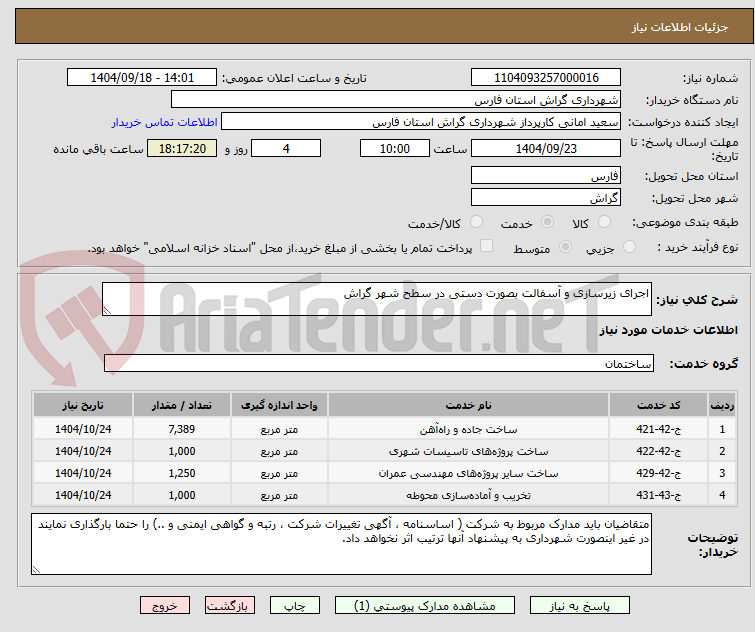Click the description textarea resize handle
Viewport: 755px width, 632px height.
pos(107,311)
